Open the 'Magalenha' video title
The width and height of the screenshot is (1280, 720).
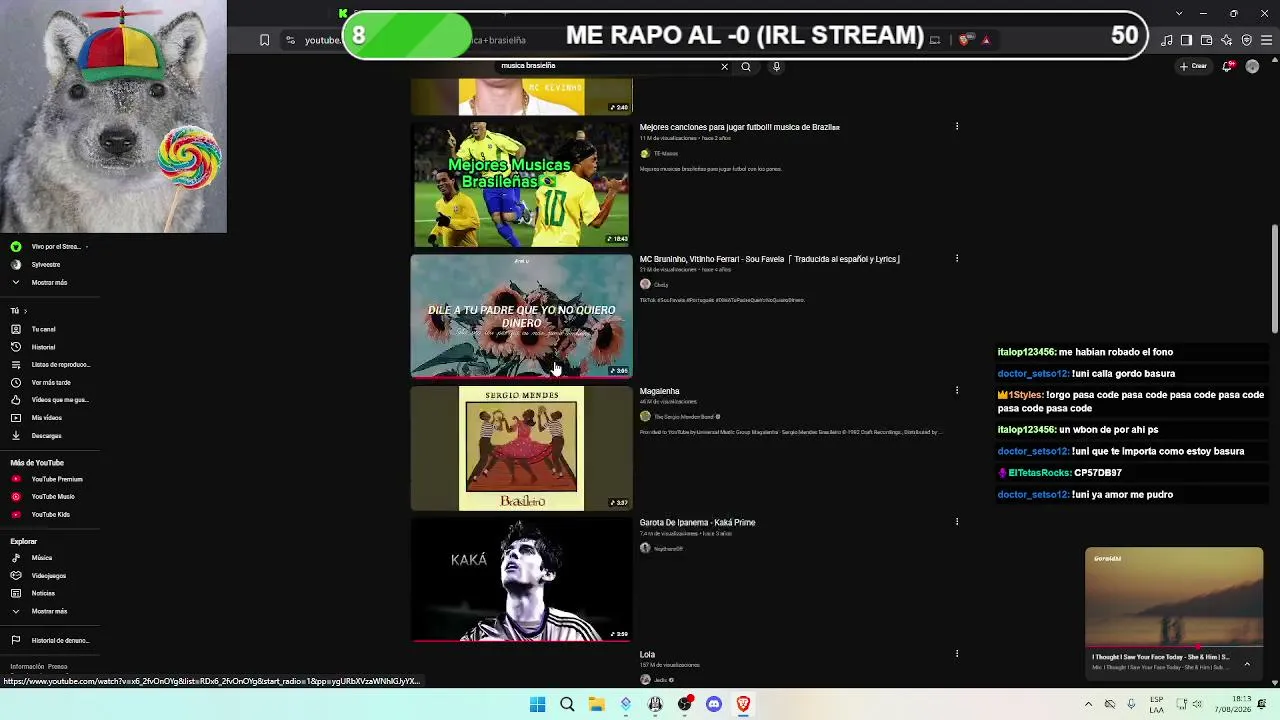point(659,391)
